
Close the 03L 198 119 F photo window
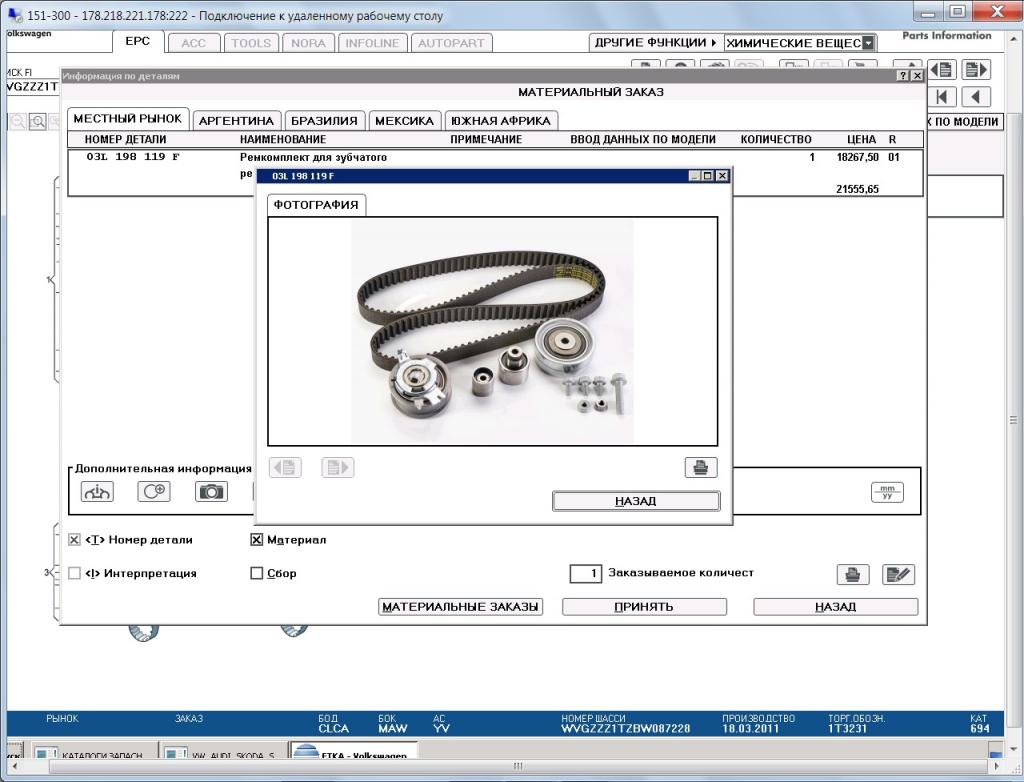pos(722,176)
